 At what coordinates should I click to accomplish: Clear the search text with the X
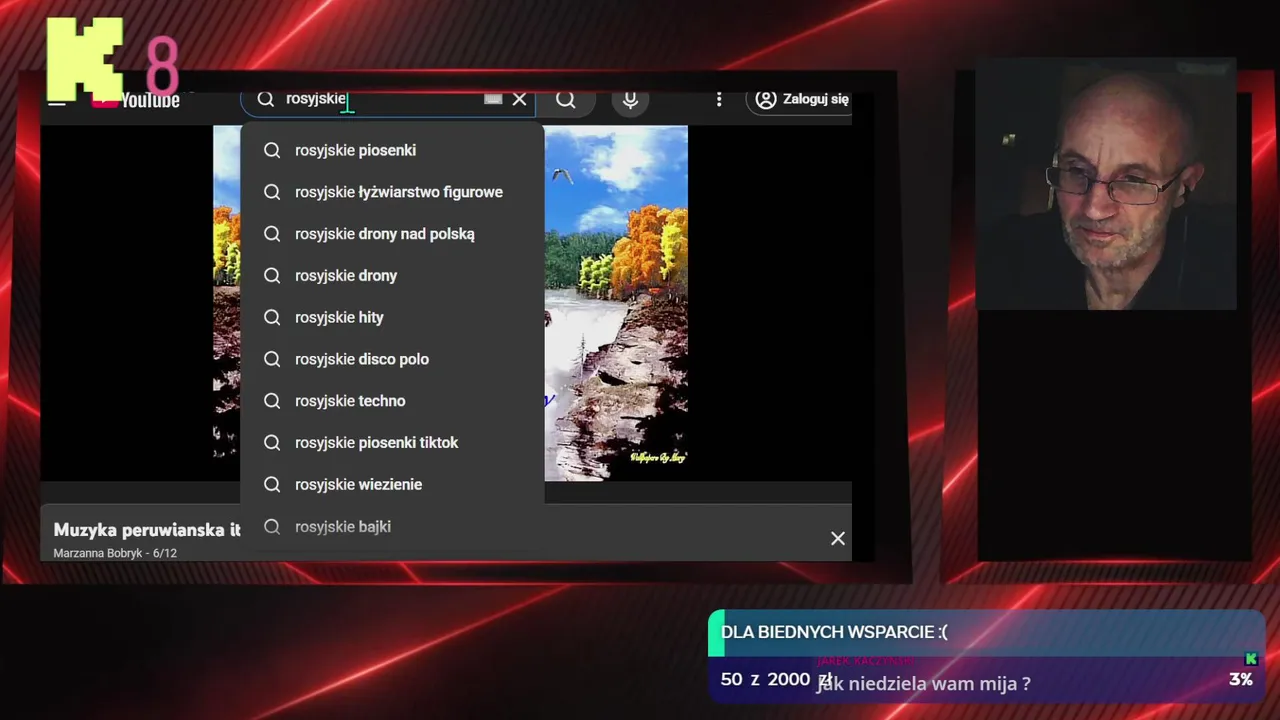[519, 99]
